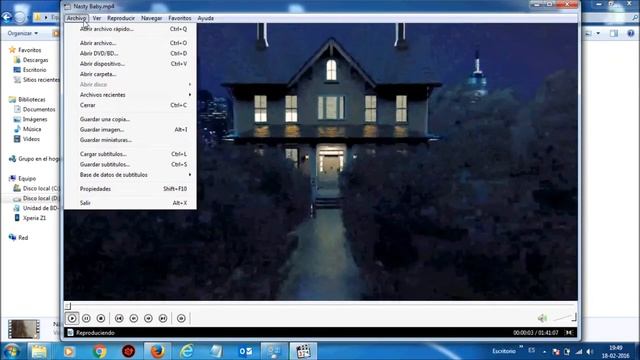Skip to next file button
The width and height of the screenshot is (640, 360).
pyautogui.click(x=163, y=318)
